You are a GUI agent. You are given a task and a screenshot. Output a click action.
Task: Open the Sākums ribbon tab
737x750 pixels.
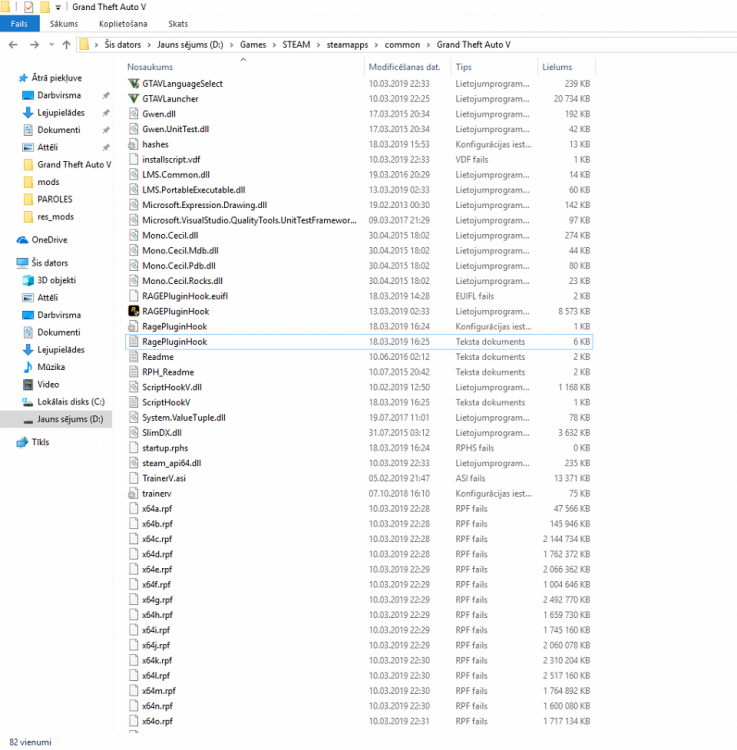64,24
